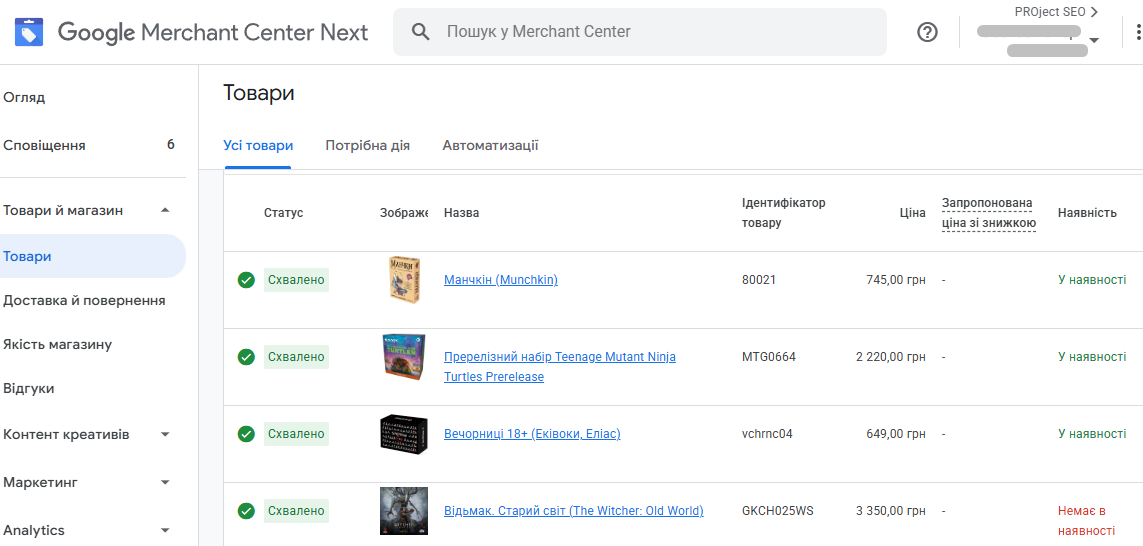
Task: Click the Ninja Turtles Prerelease thumbnail
Action: (x=404, y=356)
